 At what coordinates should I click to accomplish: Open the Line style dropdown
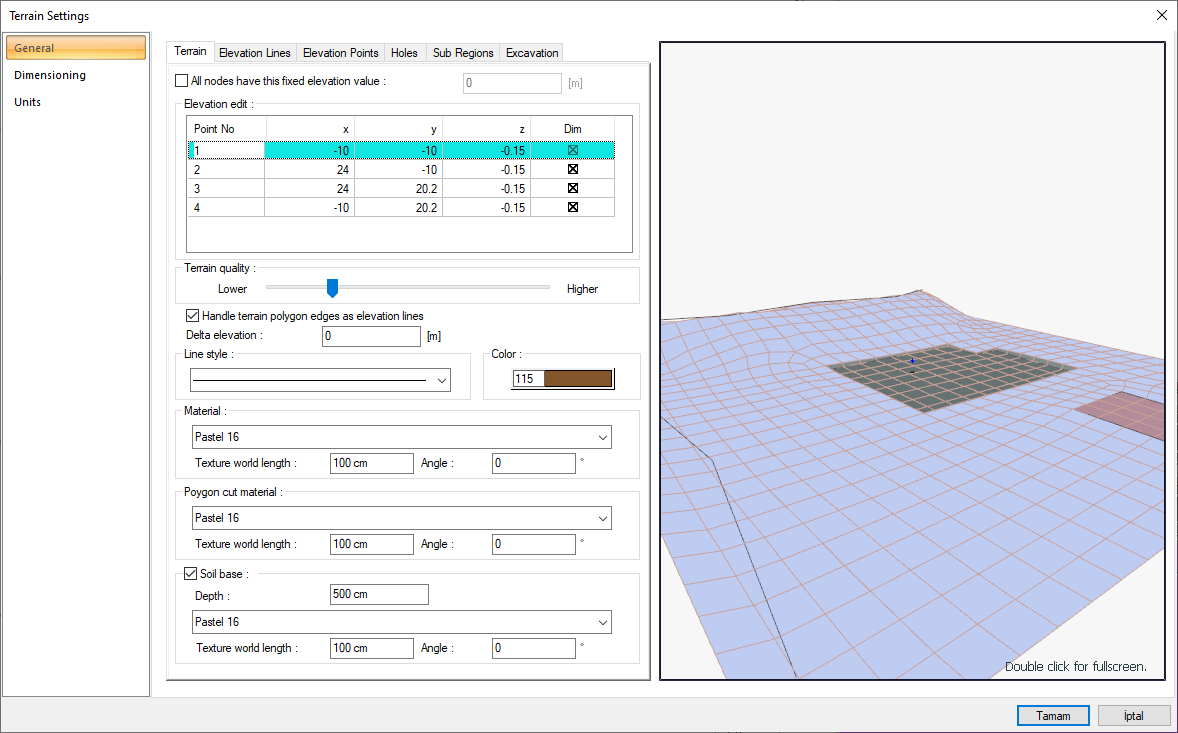(x=441, y=380)
